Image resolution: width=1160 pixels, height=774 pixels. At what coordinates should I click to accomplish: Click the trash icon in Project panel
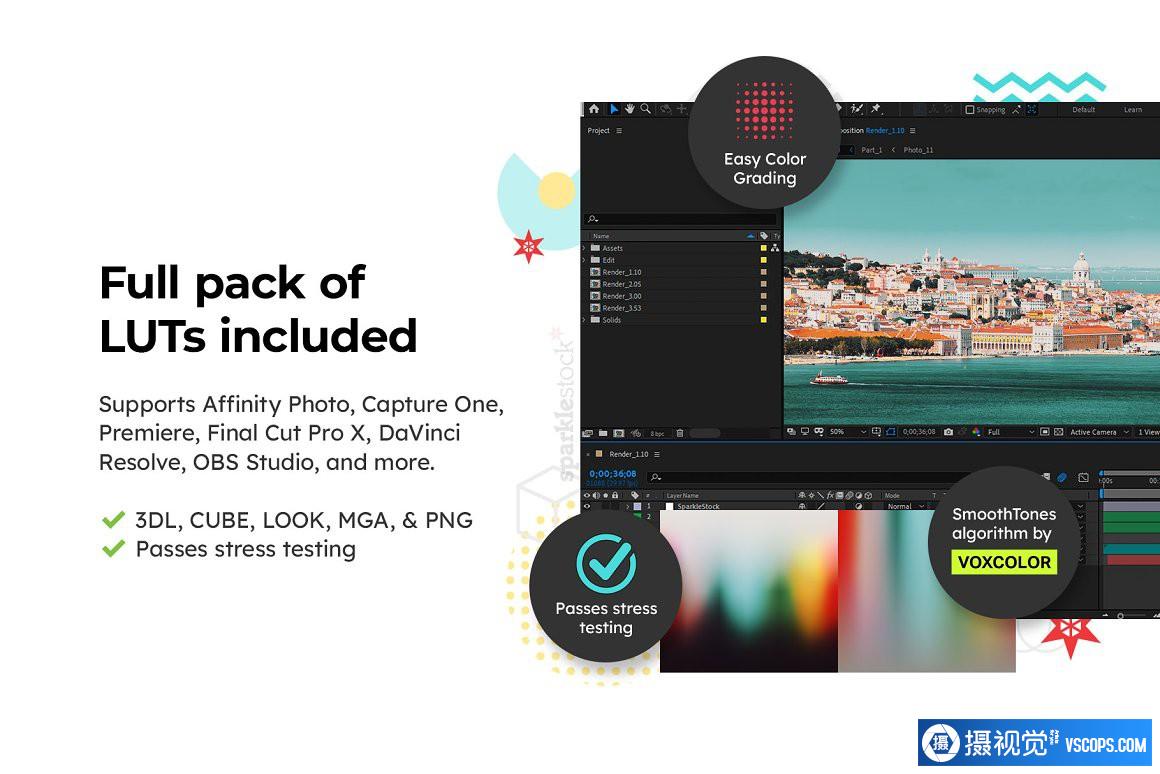click(x=680, y=433)
